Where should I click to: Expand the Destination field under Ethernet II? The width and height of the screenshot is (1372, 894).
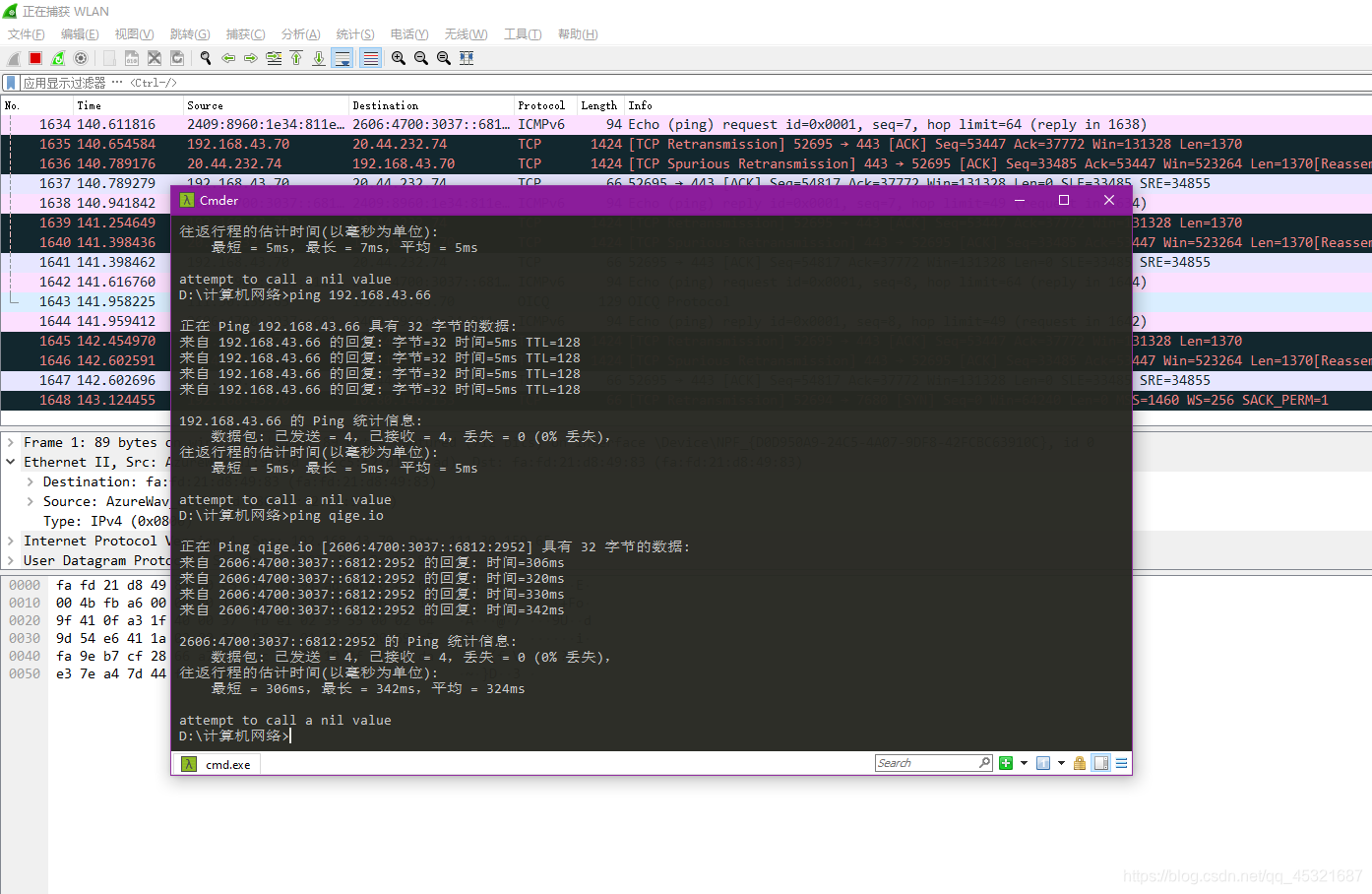click(x=31, y=481)
